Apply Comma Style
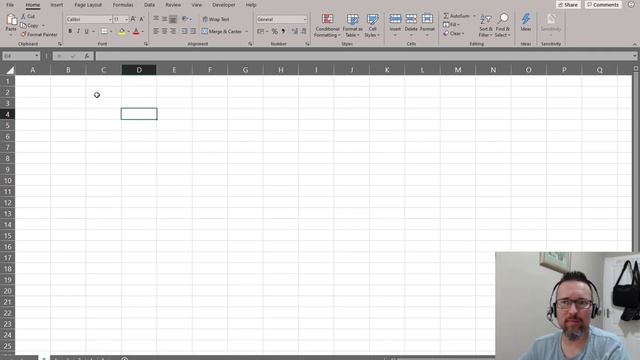640x360 pixels. point(283,31)
